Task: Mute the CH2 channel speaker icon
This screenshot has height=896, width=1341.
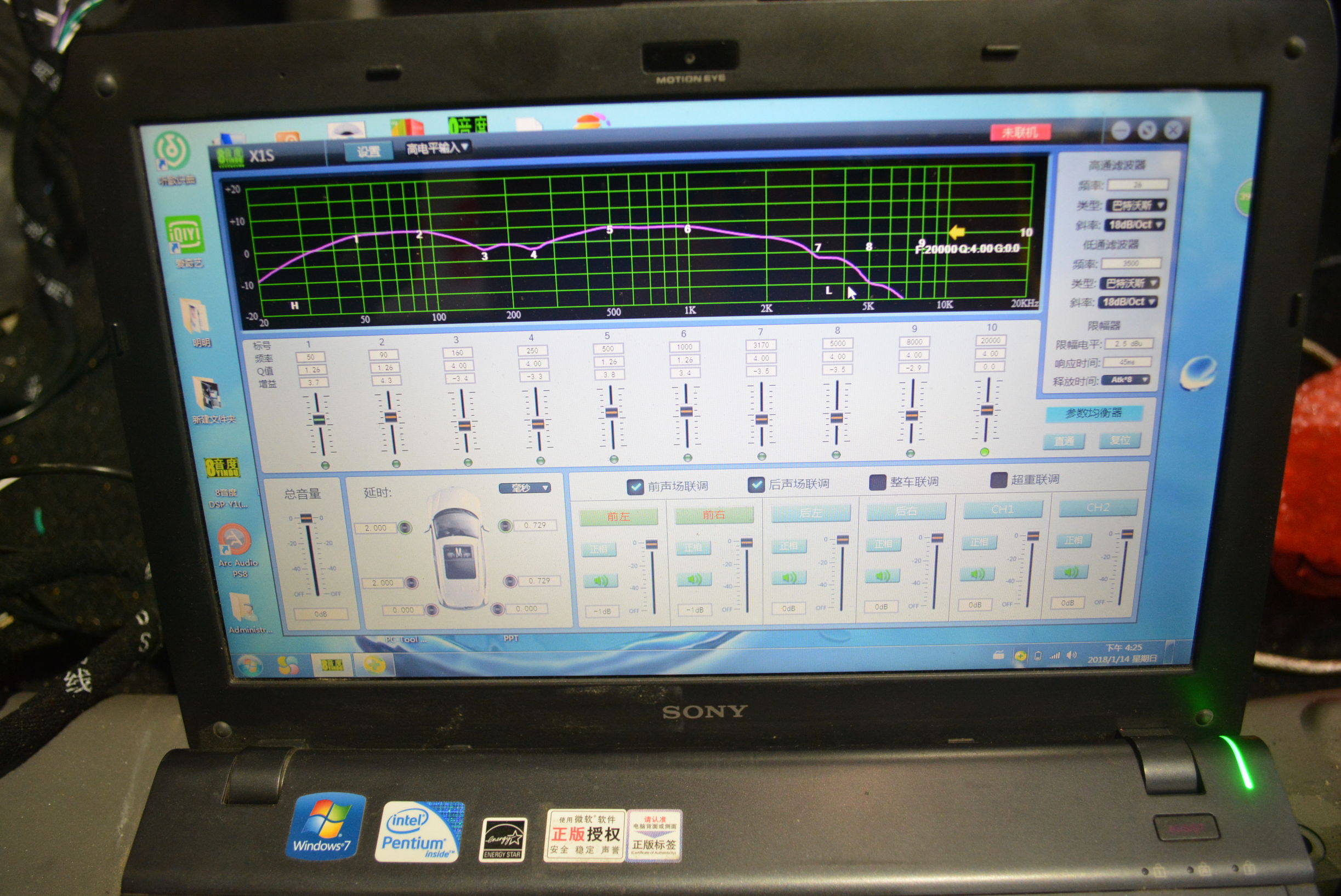Action: (1071, 572)
